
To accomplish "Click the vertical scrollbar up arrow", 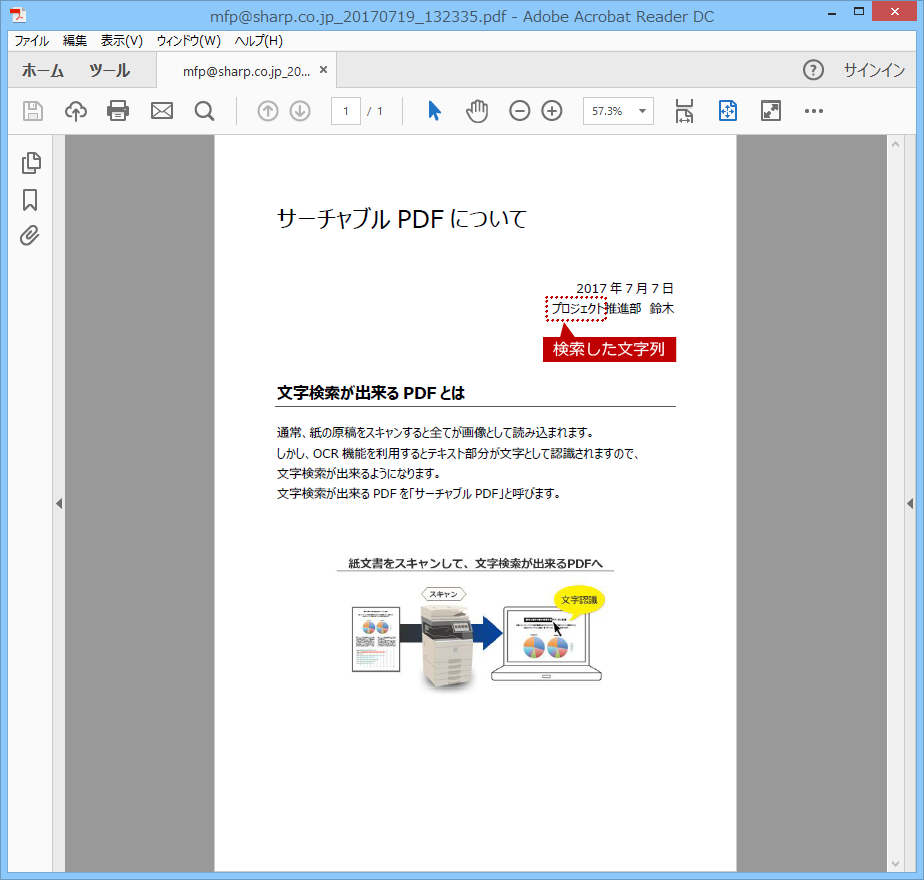I will 896,144.
